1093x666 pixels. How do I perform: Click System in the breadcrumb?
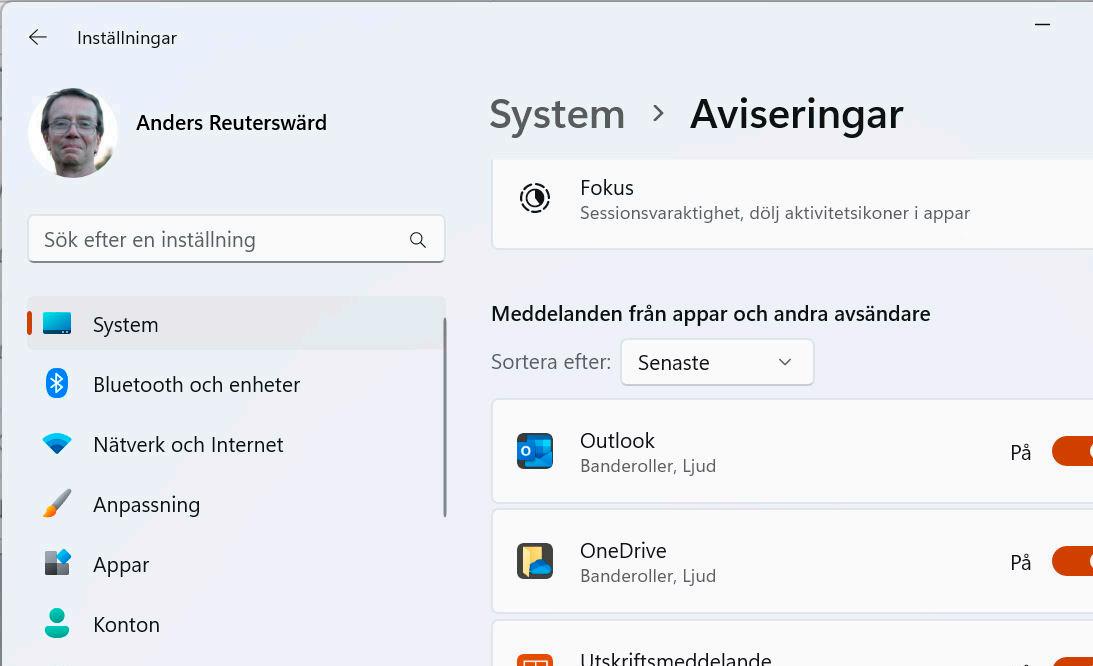coord(557,114)
